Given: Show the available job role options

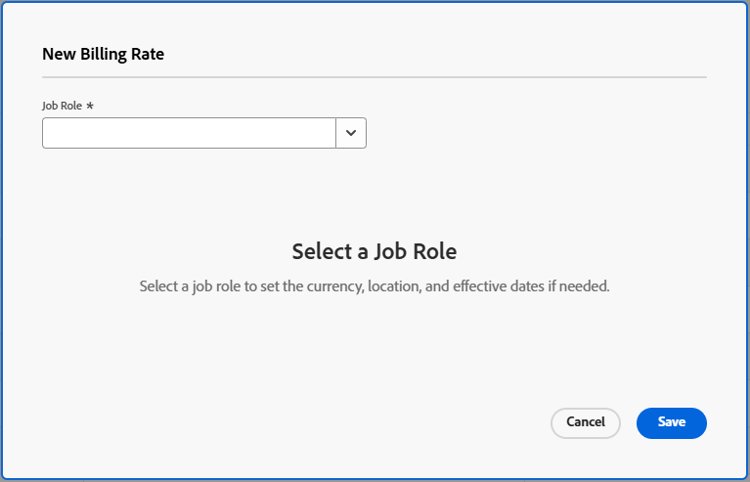Looking at the screenshot, I should (351, 133).
